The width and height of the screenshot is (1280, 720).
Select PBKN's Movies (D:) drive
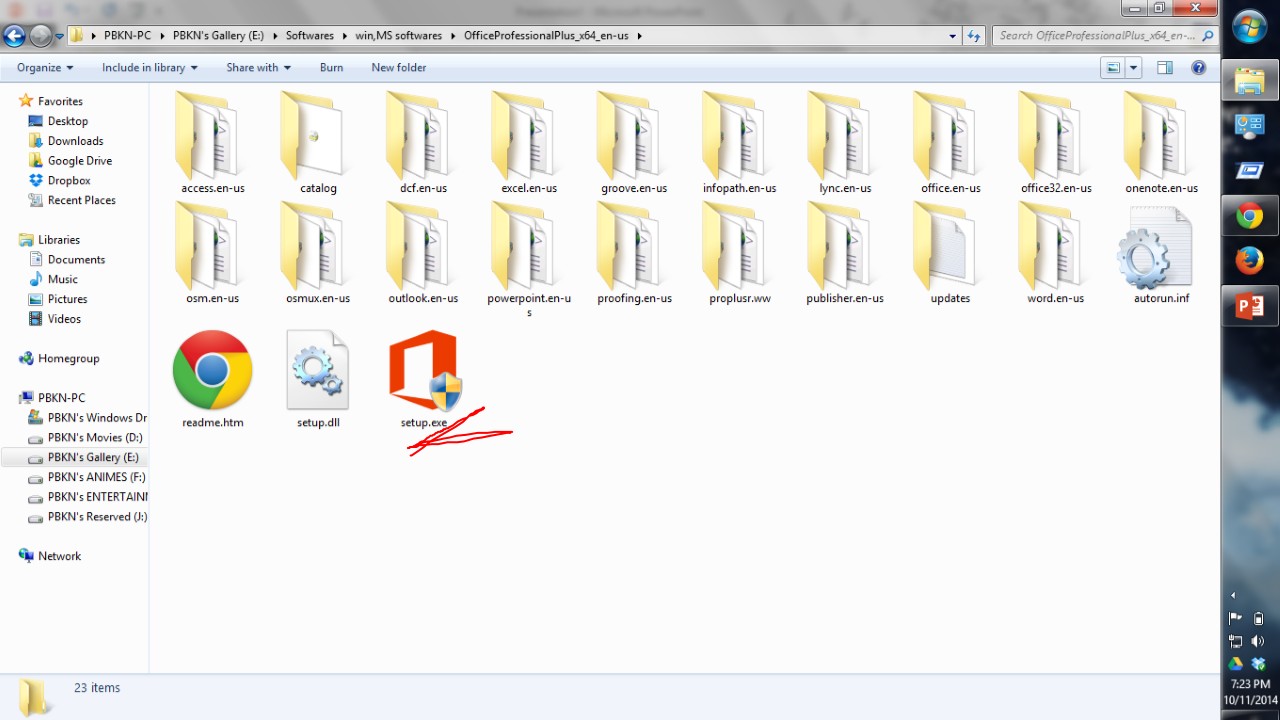pos(95,438)
